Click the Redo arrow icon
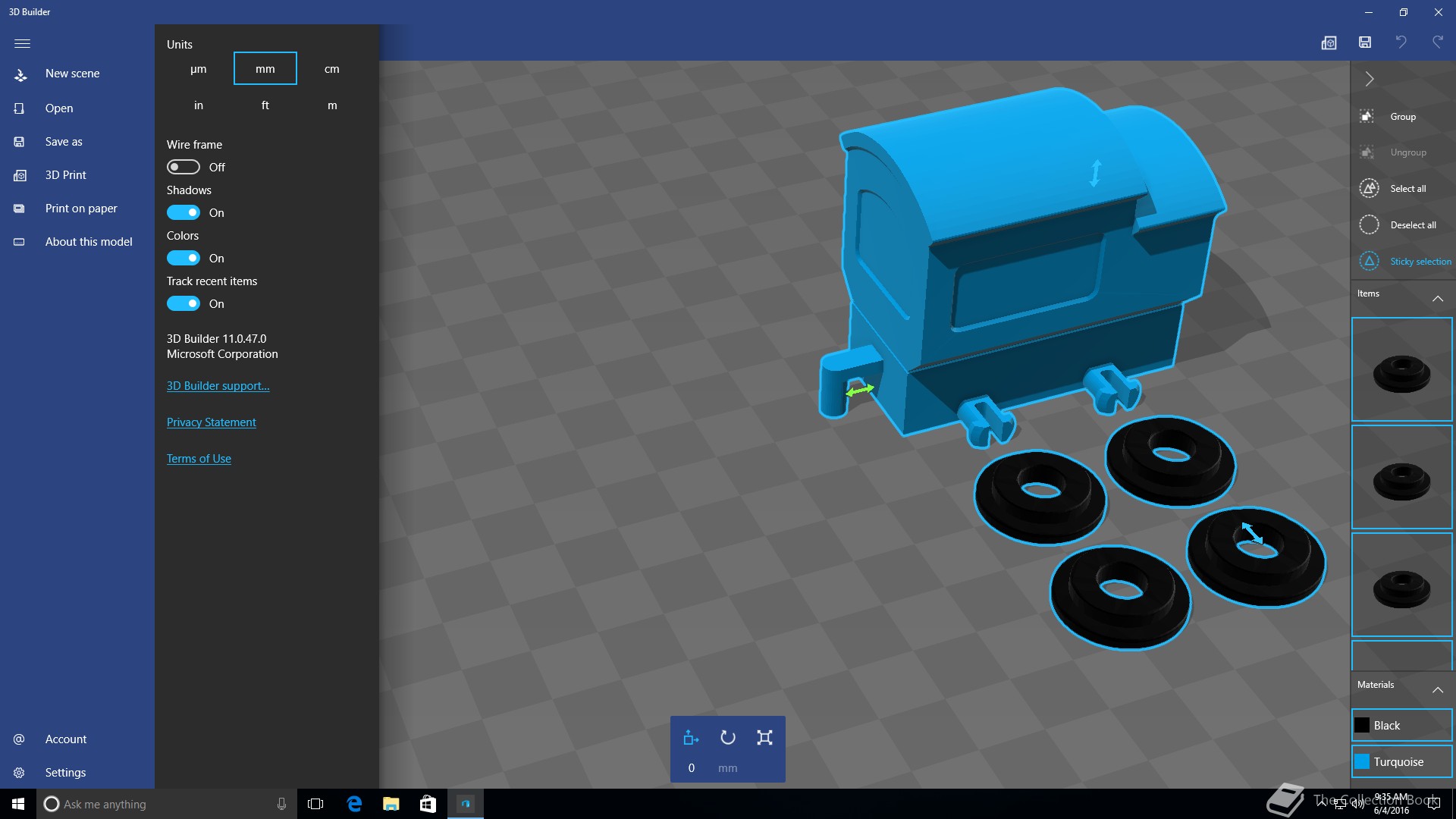The height and width of the screenshot is (819, 1456). point(1438,42)
